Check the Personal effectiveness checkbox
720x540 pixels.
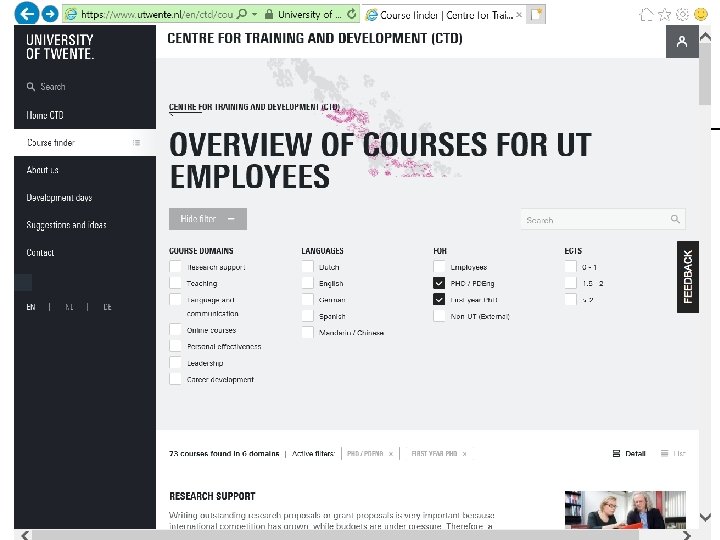click(x=175, y=346)
